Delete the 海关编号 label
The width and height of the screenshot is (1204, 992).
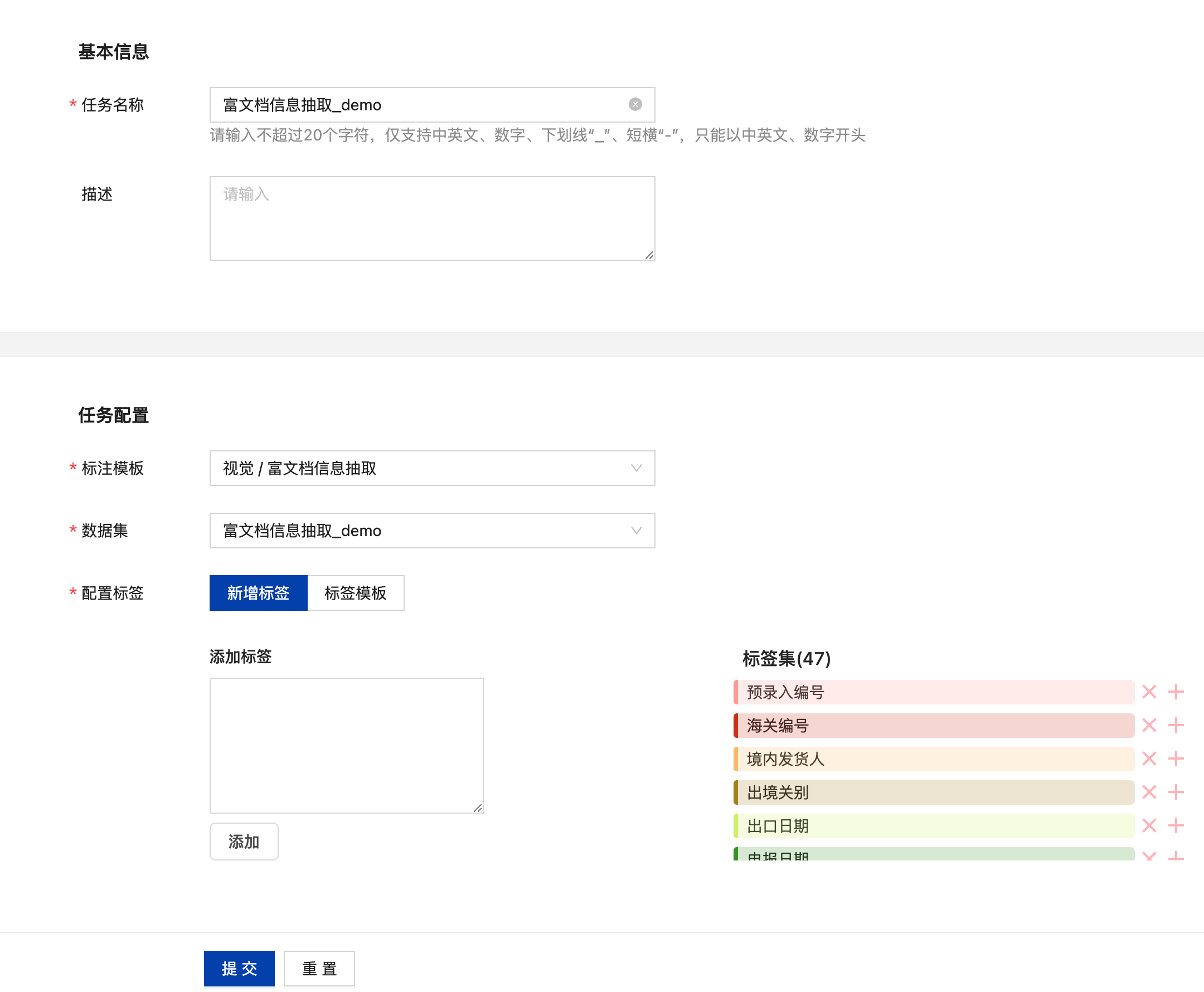tap(1149, 725)
